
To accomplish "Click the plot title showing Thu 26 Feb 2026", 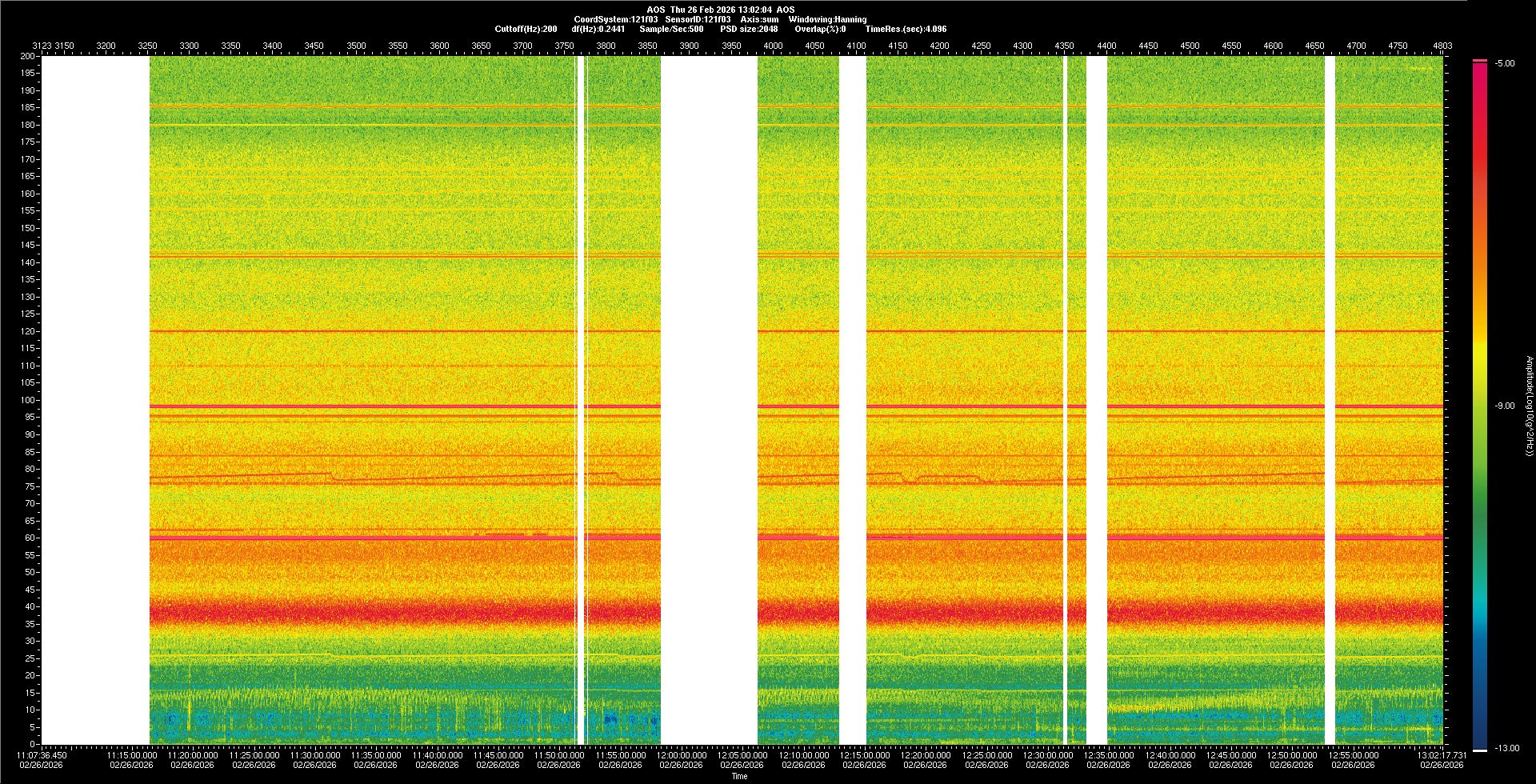I will pos(720,10).
